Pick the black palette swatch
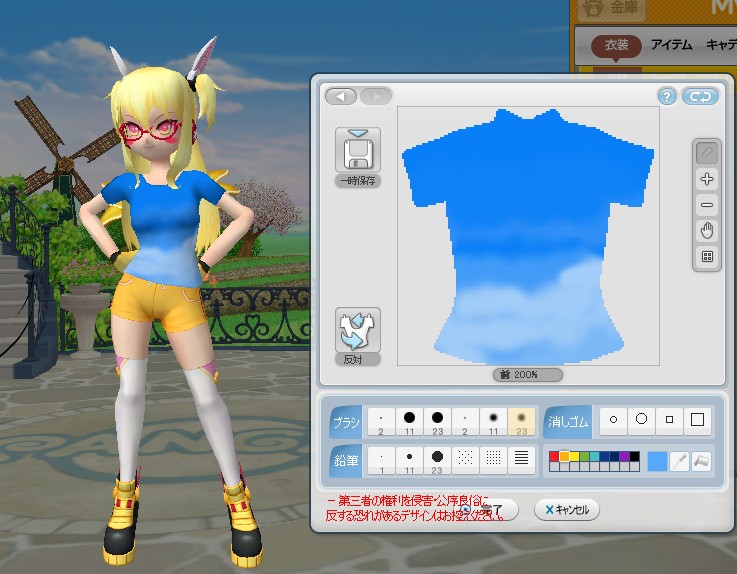This screenshot has height=574, width=737. click(635, 456)
